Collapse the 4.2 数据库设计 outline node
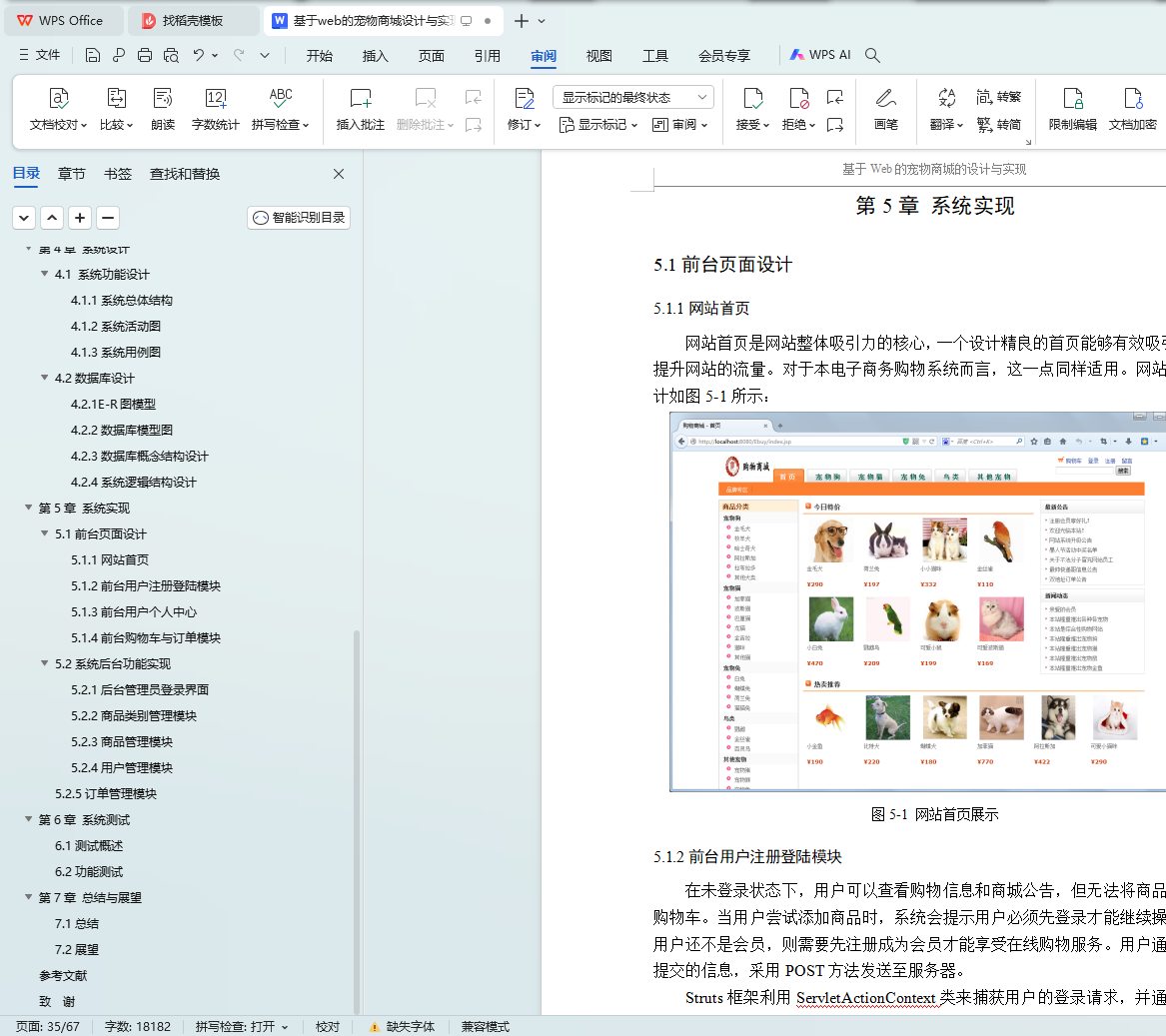 click(45, 378)
